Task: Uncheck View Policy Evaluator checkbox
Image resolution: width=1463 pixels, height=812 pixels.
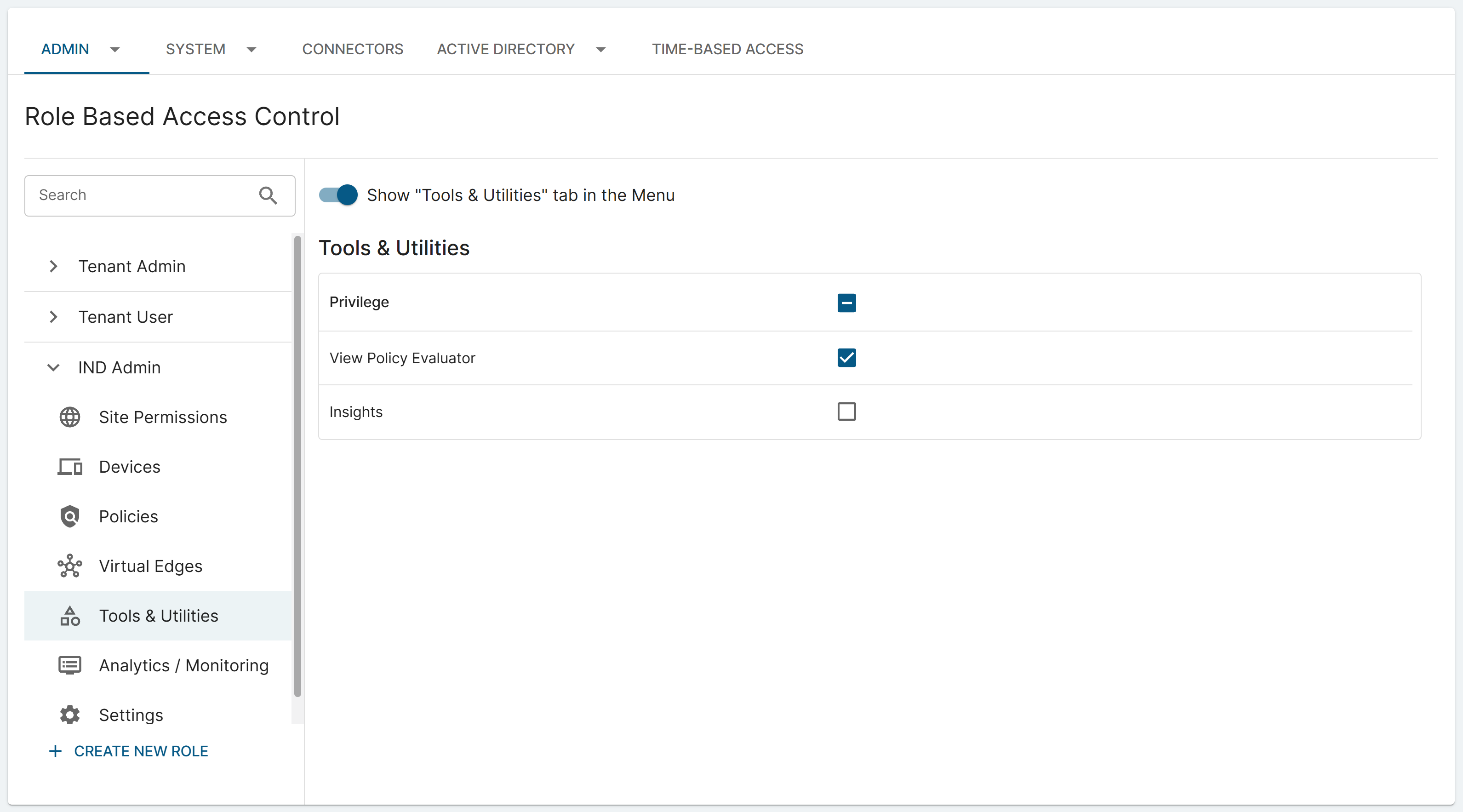Action: pos(846,358)
